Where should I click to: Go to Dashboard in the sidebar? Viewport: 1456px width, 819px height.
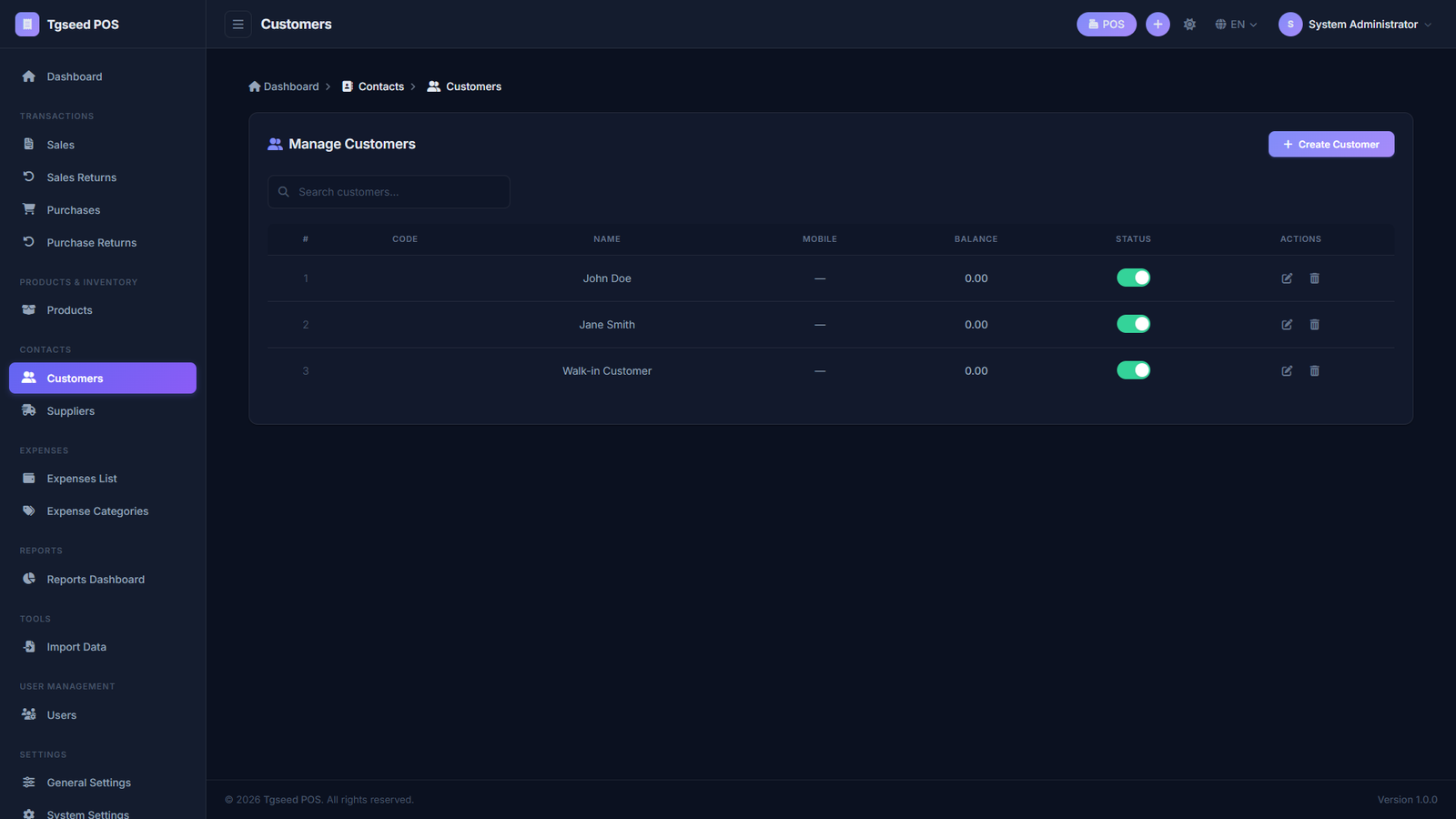click(103, 76)
